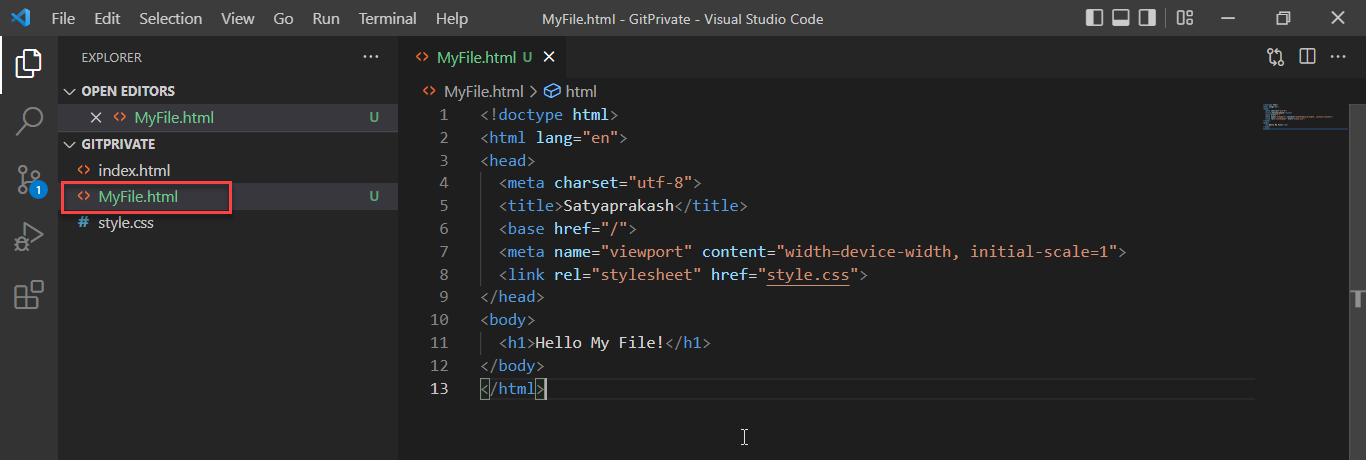
Task: Follow the style.css link in code
Action: (807, 274)
